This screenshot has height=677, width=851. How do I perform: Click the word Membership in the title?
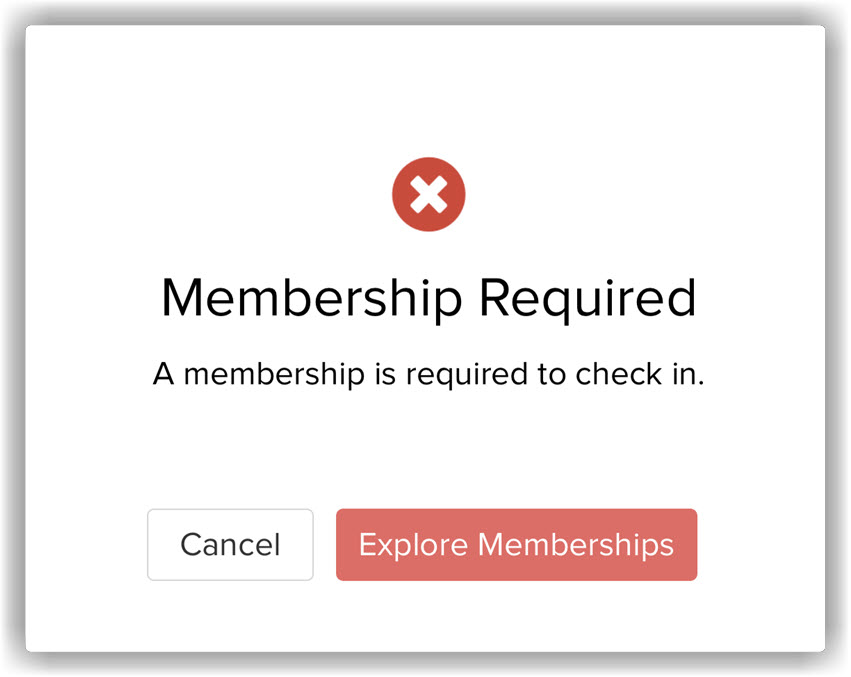312,298
